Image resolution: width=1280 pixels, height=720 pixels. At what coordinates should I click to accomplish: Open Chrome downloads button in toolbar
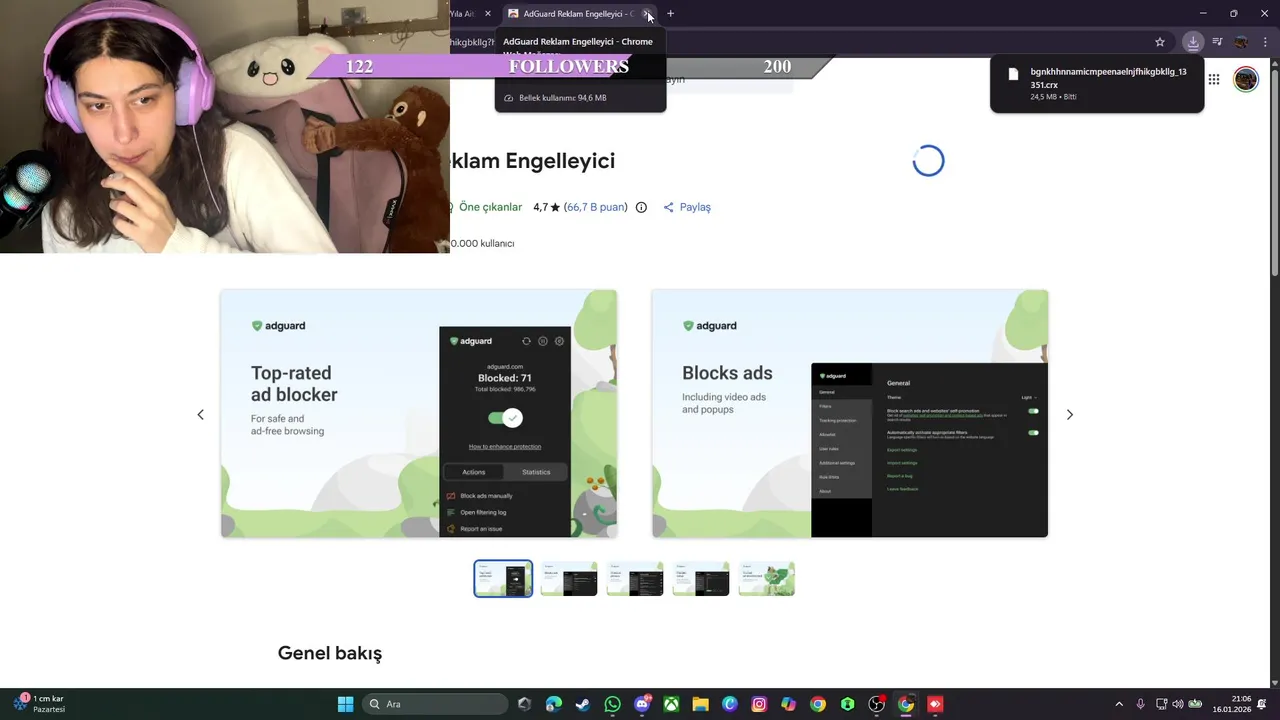coord(1192,42)
